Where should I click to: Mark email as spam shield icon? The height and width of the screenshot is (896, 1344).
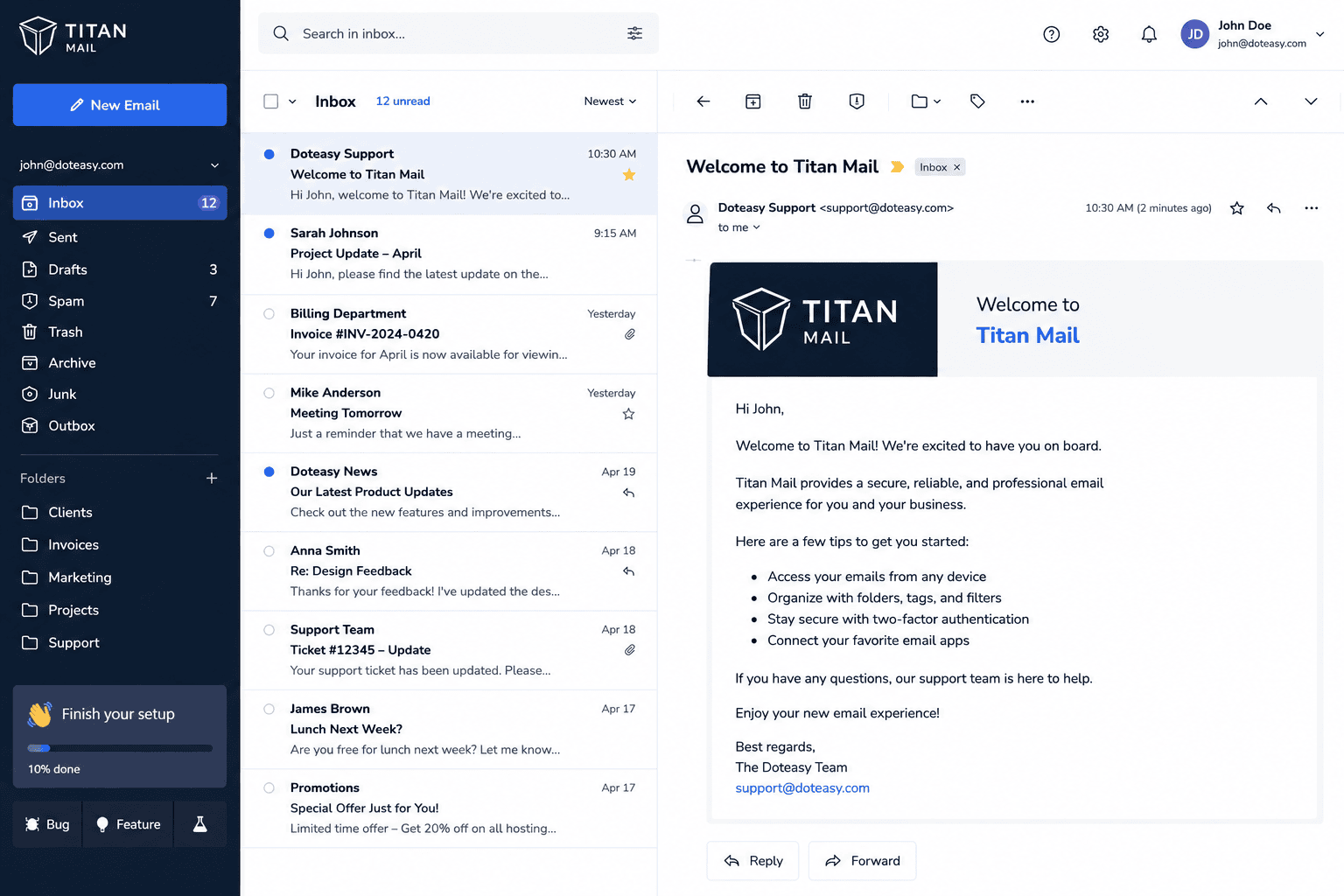[x=857, y=101]
